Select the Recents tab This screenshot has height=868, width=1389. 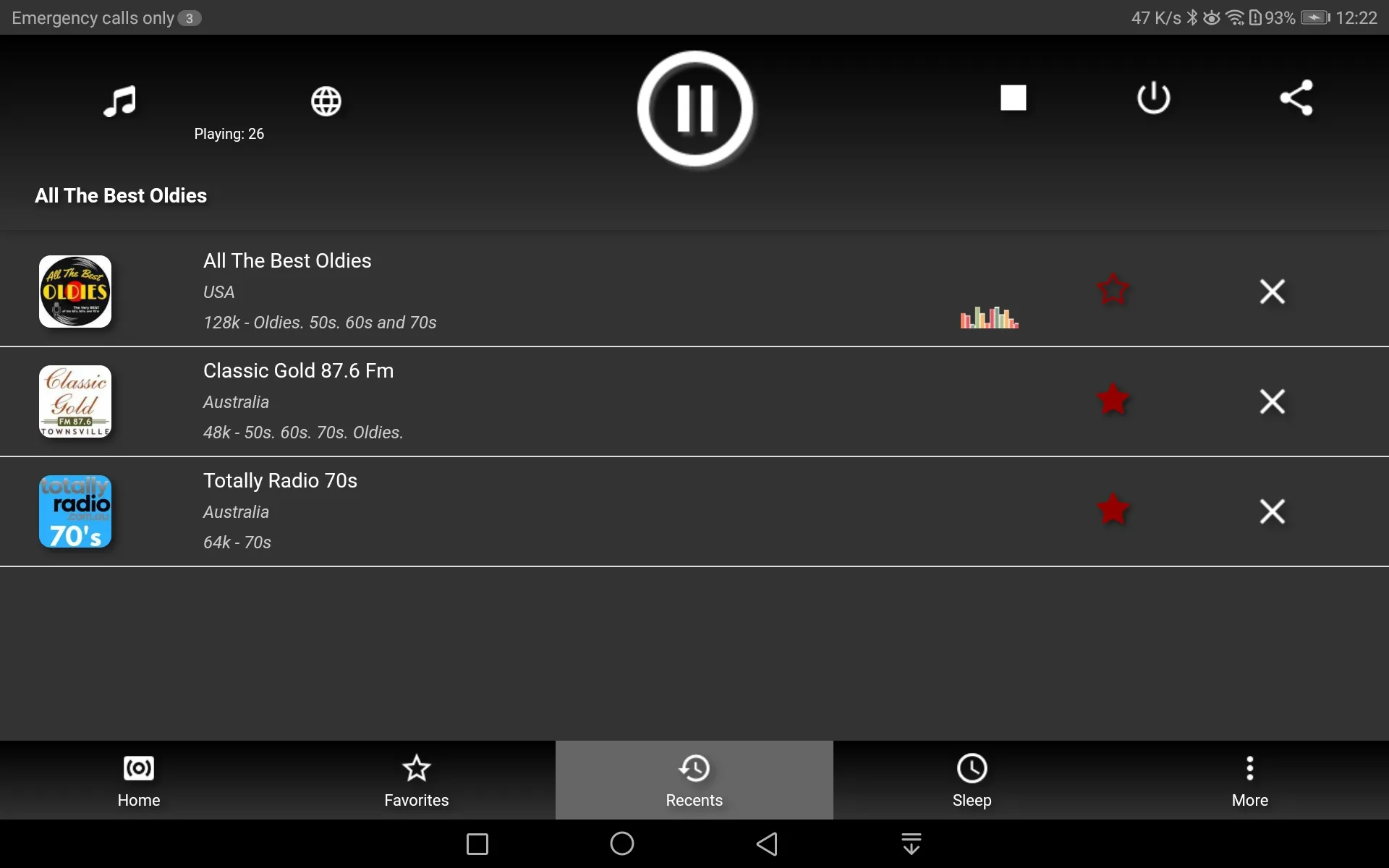694,779
